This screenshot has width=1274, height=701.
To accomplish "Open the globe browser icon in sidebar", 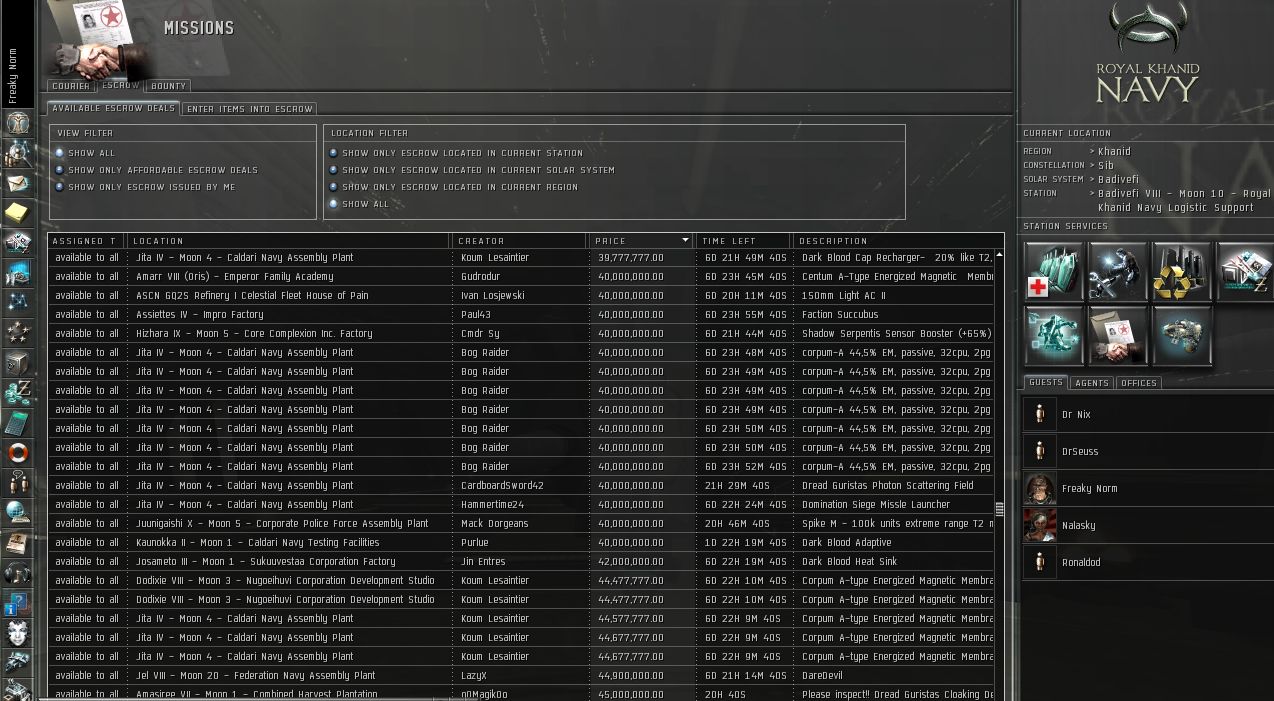I will [x=18, y=513].
